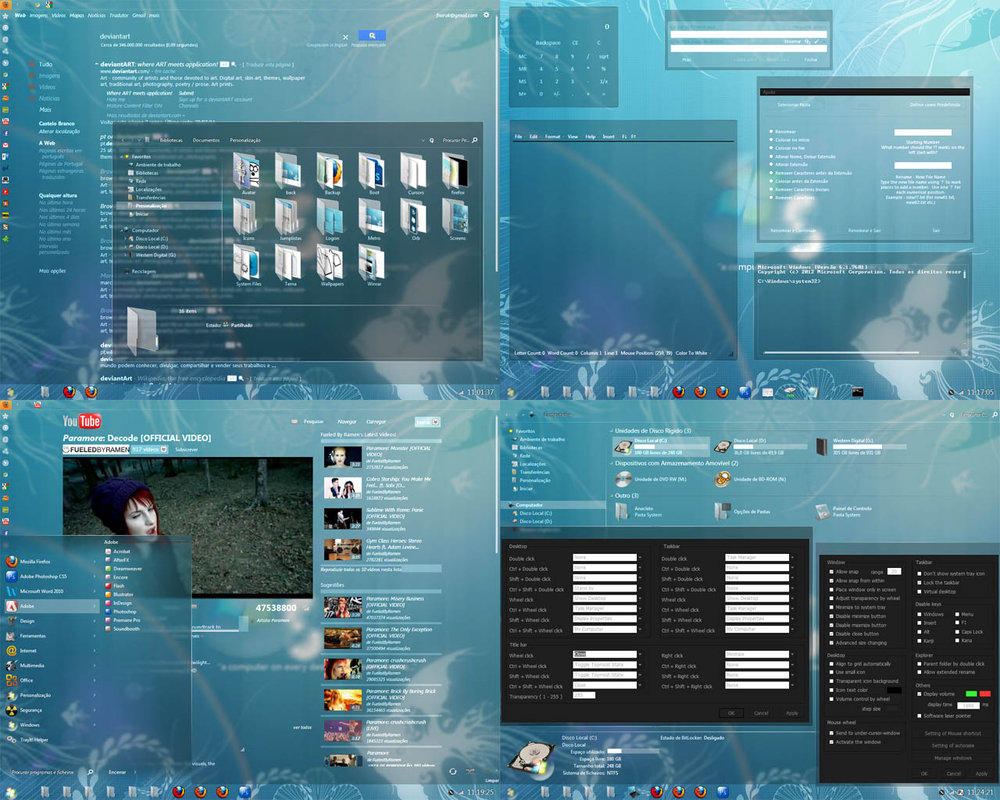Click the green Display volume color swatch
The height and width of the screenshot is (800, 1000).
[x=968, y=693]
